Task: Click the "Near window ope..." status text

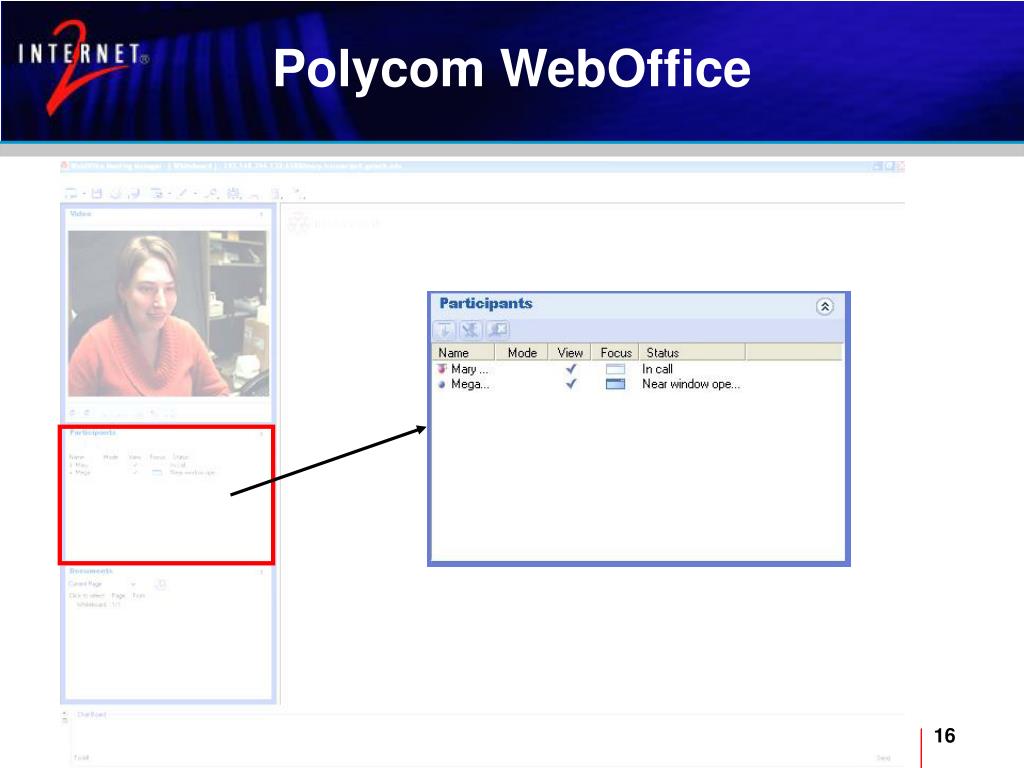Action: point(691,384)
